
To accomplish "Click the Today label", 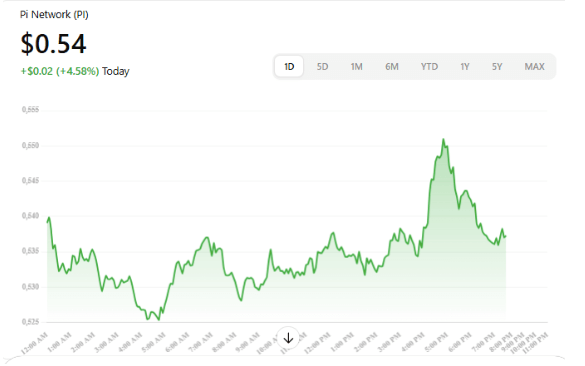I will pyautogui.click(x=116, y=71).
